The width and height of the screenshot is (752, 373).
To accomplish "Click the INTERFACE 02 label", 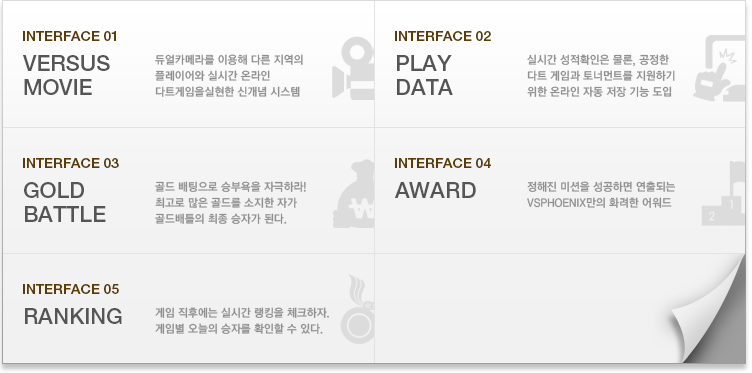I will pos(443,36).
